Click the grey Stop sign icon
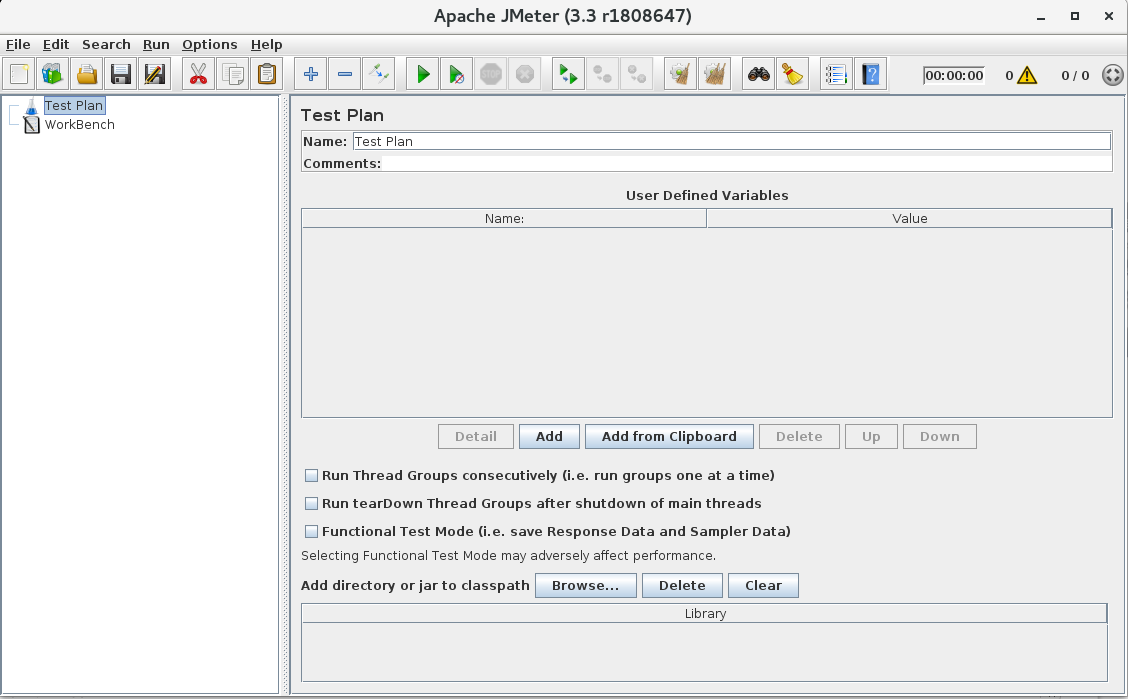Screen dimensions: 1128x699 (491, 74)
